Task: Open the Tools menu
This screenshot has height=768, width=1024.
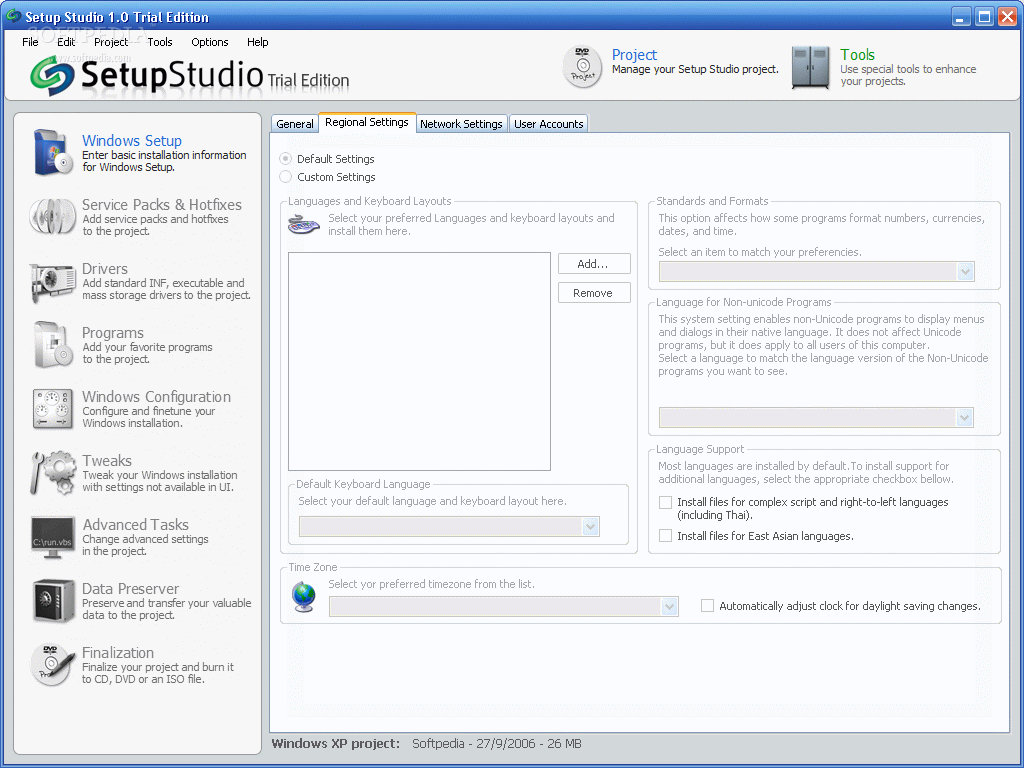Action: click(x=160, y=42)
